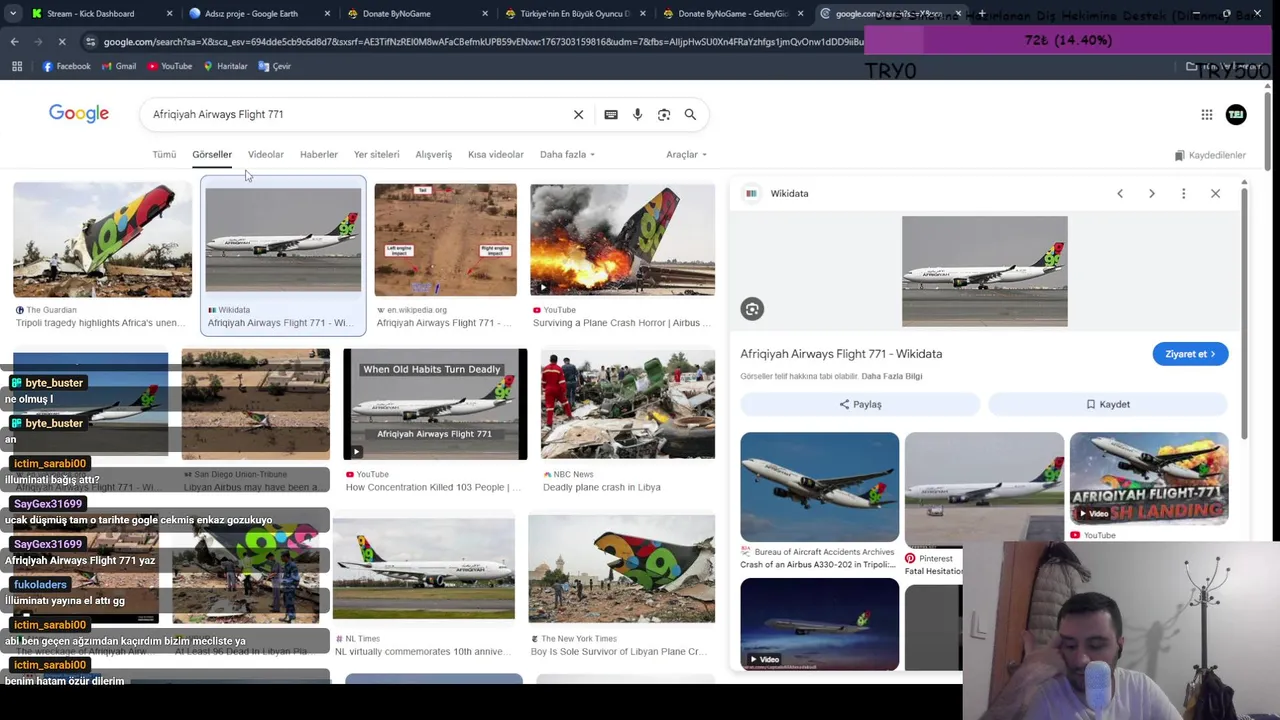The image size is (1280, 720).
Task: Open the on-screen keyboard input tool
Action: click(611, 115)
